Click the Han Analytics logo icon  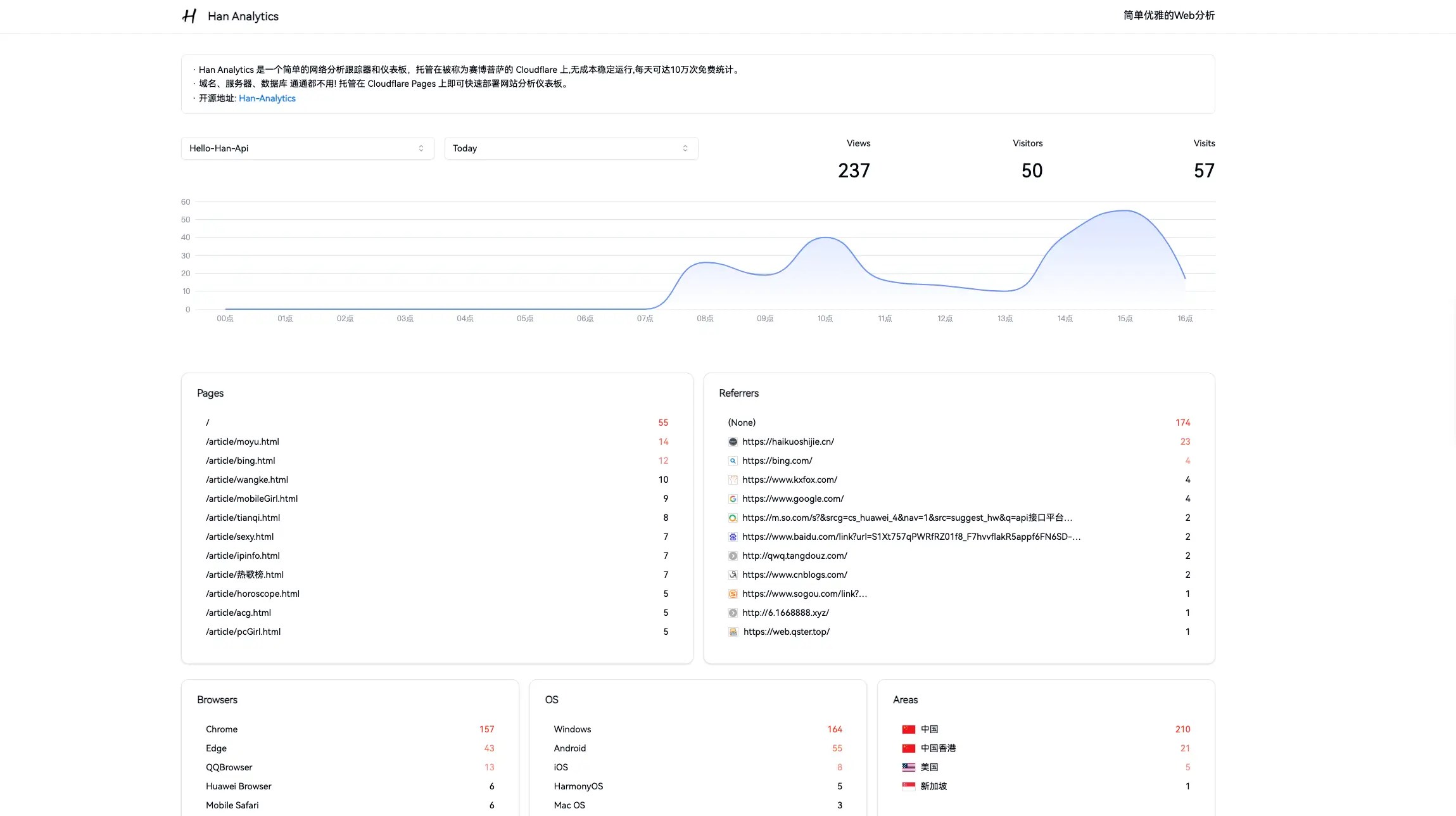[189, 16]
